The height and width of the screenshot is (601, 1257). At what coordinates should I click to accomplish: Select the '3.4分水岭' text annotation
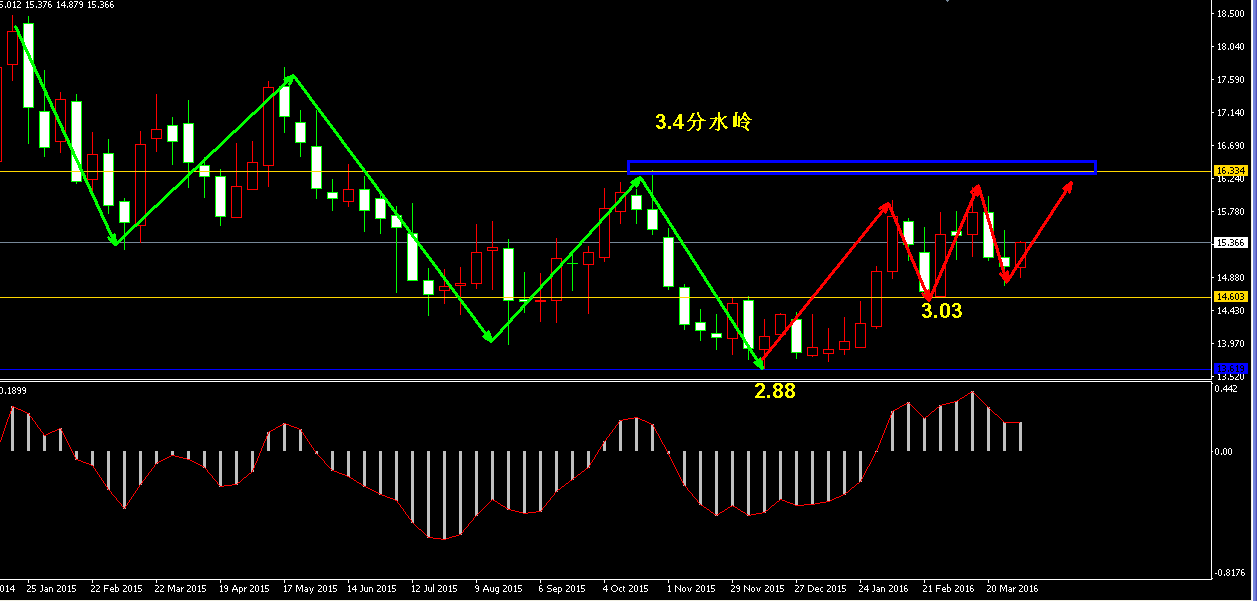click(x=702, y=123)
